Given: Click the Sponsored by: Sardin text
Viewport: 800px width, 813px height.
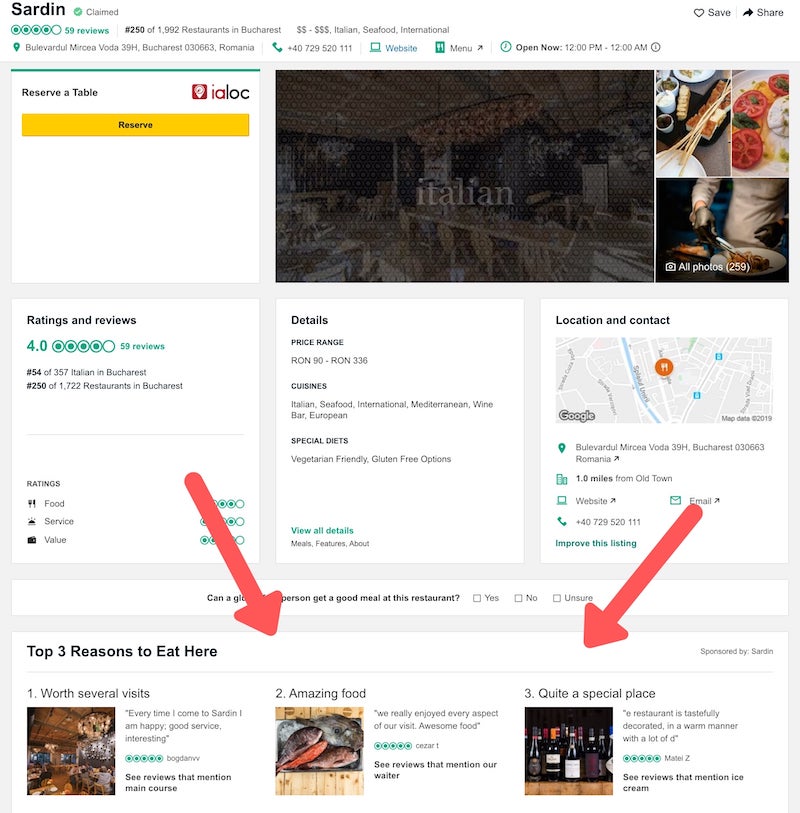Looking at the screenshot, I should [x=736, y=651].
